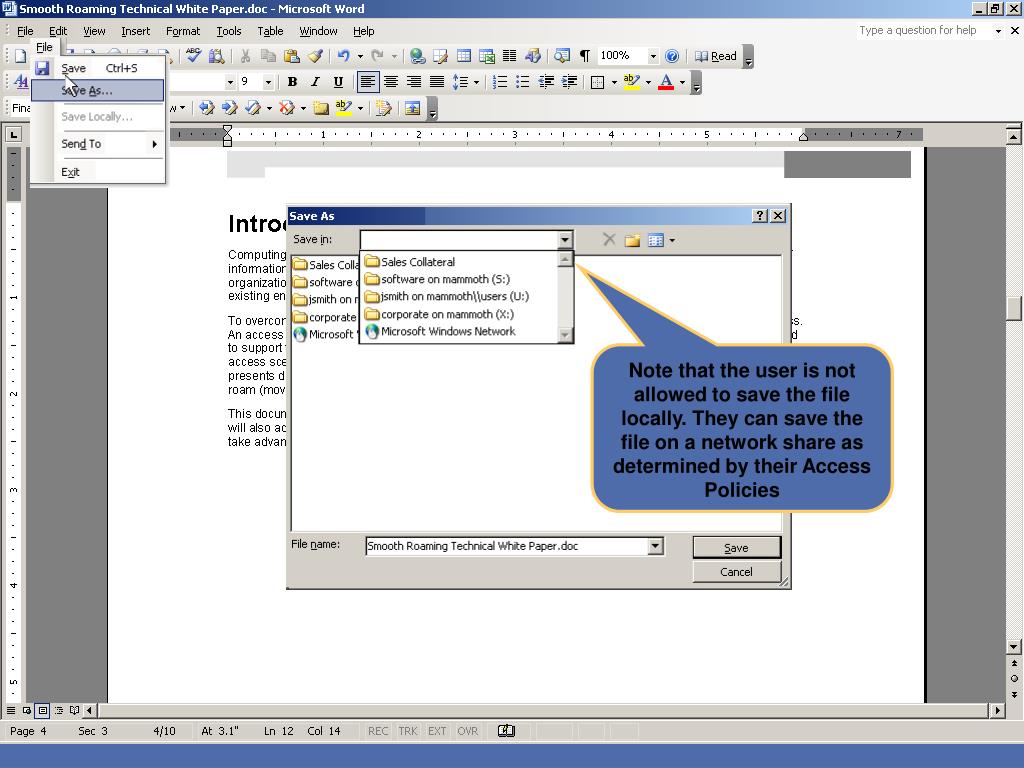The image size is (1024, 768).
Task: Click the Columns icon
Action: 509,56
